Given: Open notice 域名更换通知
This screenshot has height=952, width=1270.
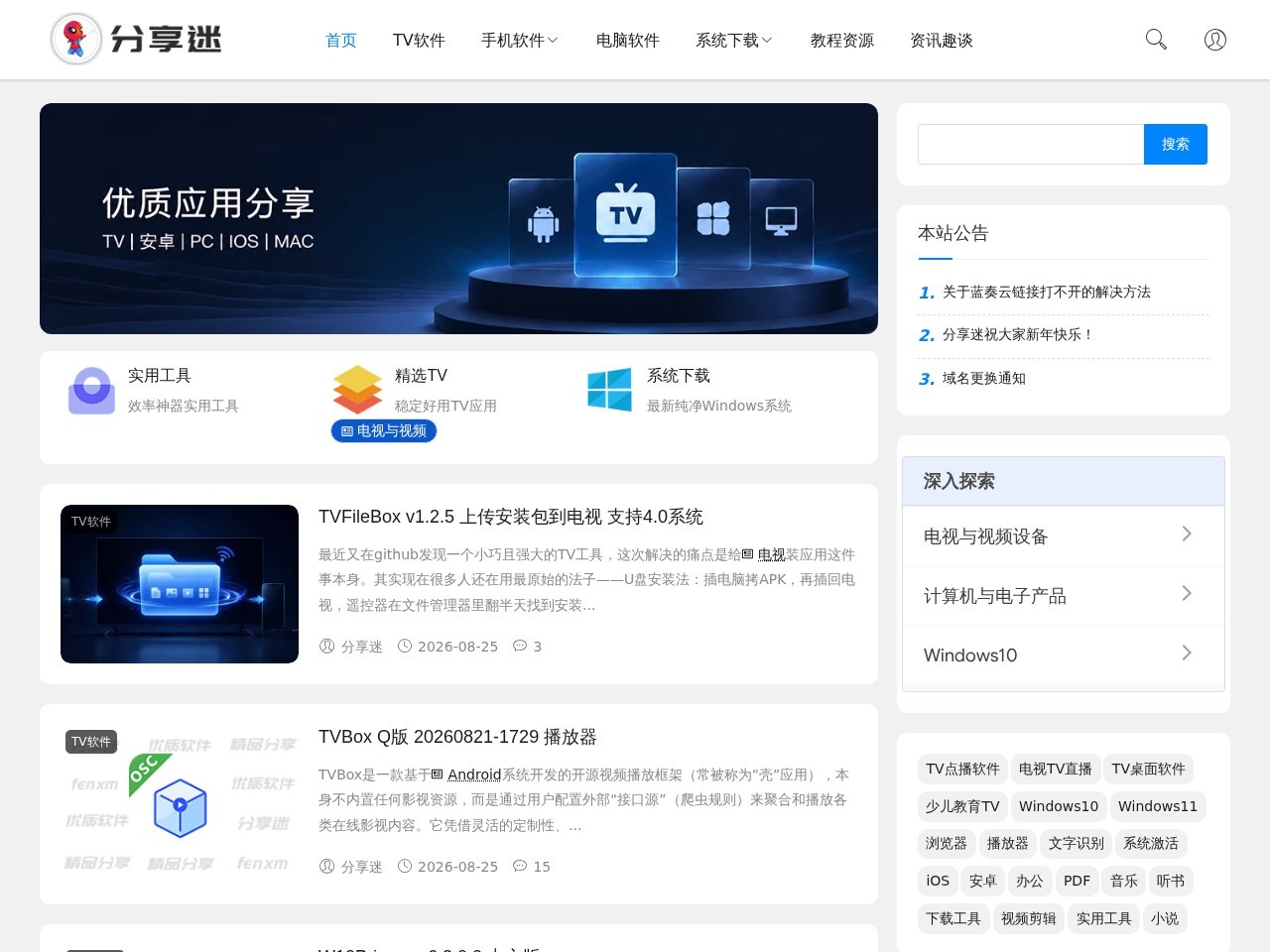Looking at the screenshot, I should pos(984,378).
